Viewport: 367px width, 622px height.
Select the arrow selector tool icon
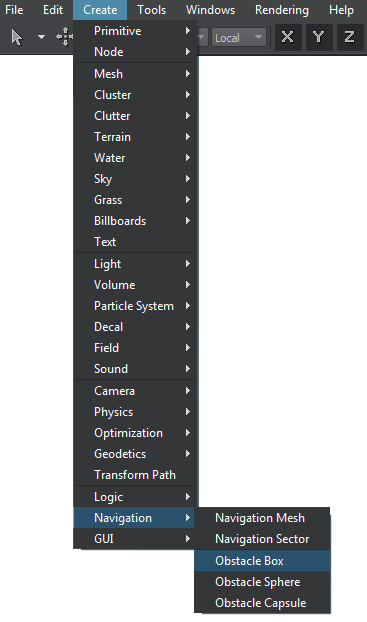pyautogui.click(x=17, y=37)
